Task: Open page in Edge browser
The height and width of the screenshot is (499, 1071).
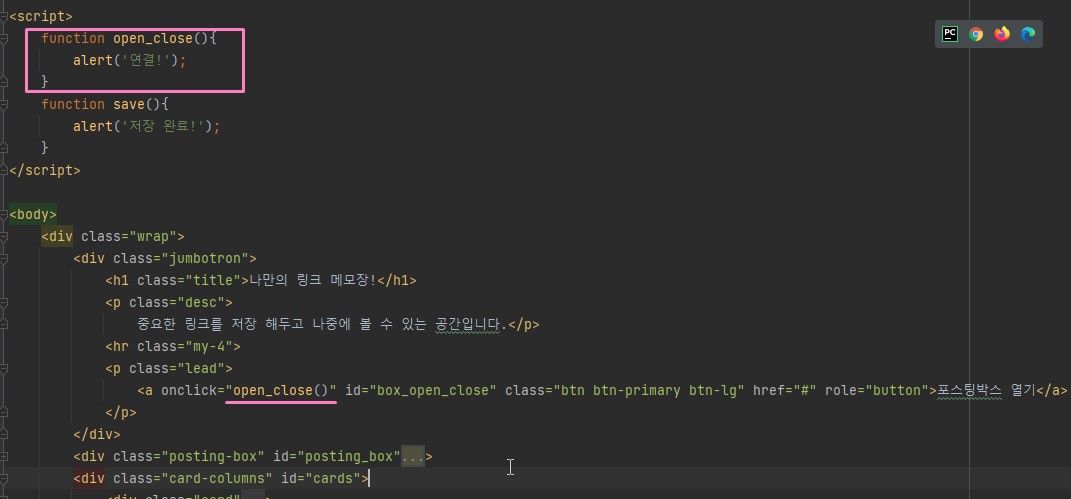Action: [x=1028, y=34]
